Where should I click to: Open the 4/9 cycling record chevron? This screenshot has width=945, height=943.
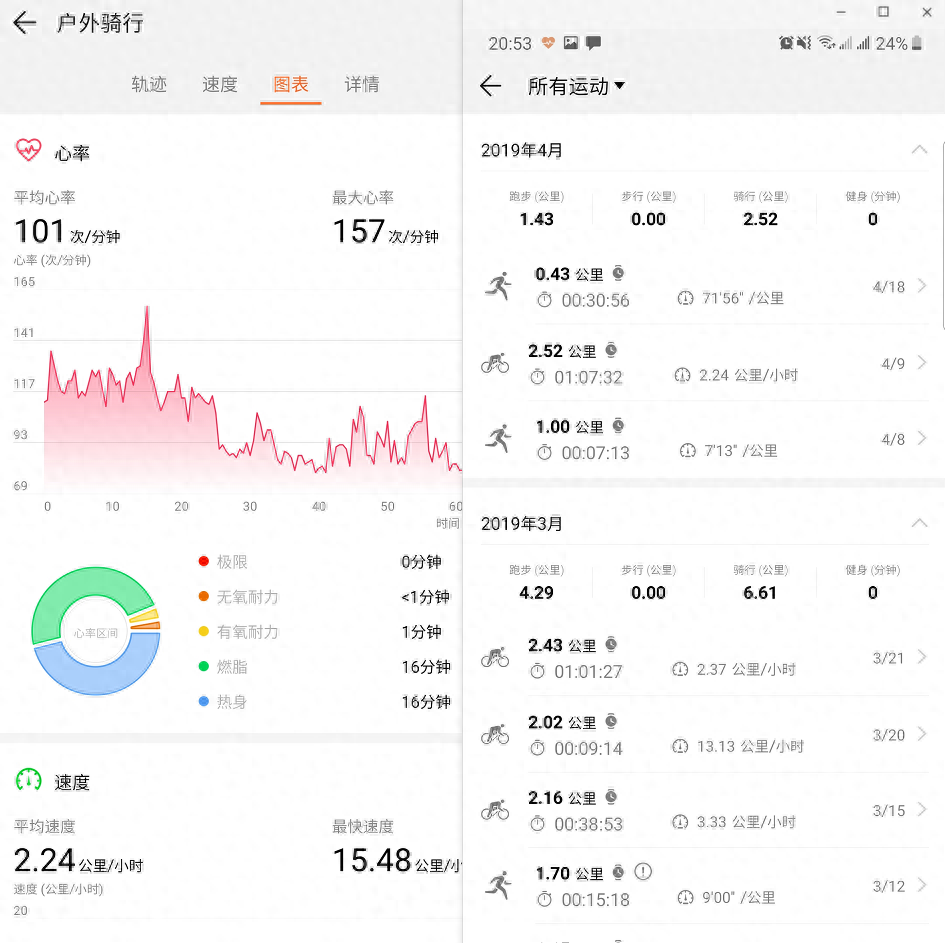click(x=921, y=363)
